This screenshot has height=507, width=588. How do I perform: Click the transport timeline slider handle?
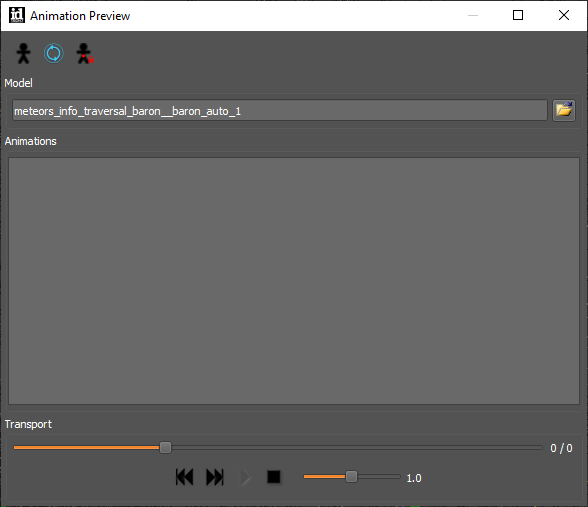[165, 447]
